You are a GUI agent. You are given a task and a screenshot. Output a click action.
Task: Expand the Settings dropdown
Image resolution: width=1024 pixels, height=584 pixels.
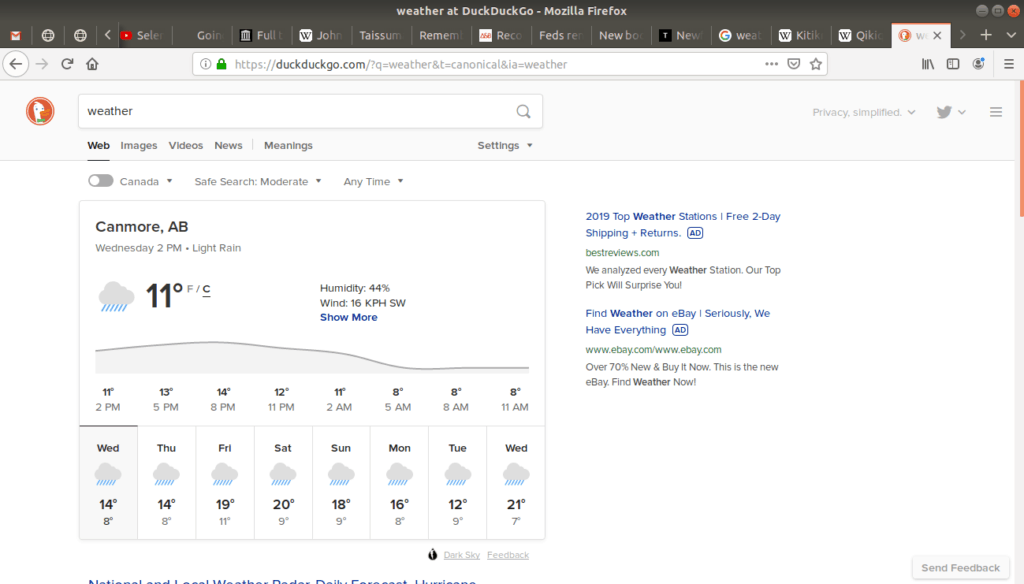click(x=505, y=146)
